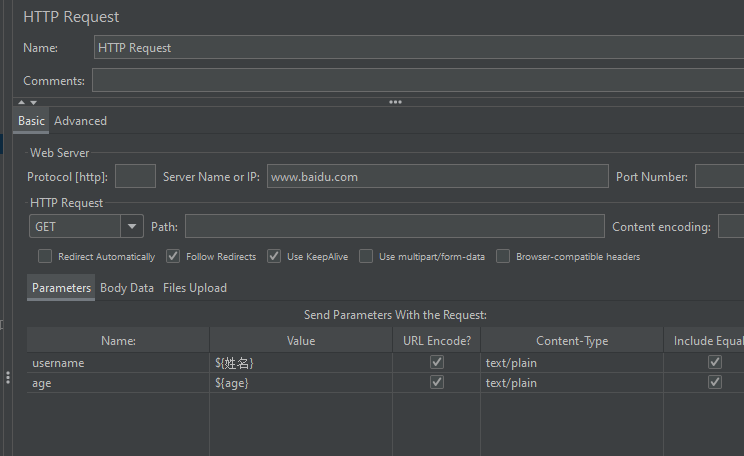Click the Content-Type column header
Image resolution: width=744 pixels, height=456 pixels.
(571, 341)
